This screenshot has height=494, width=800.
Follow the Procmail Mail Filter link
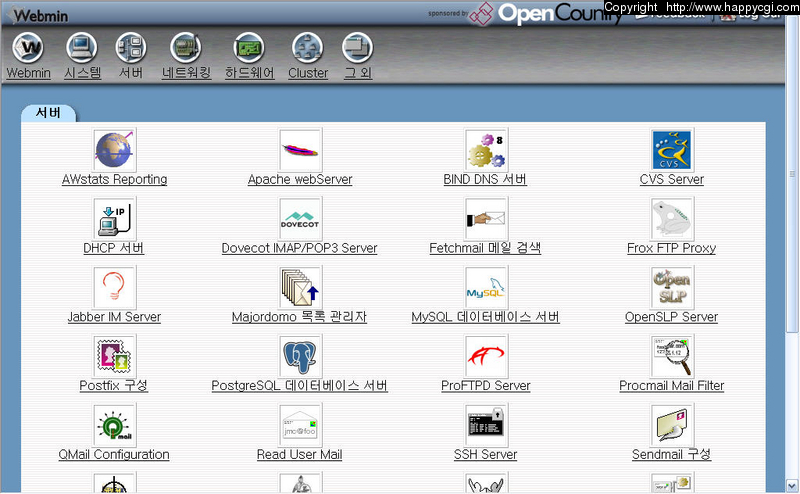(672, 386)
